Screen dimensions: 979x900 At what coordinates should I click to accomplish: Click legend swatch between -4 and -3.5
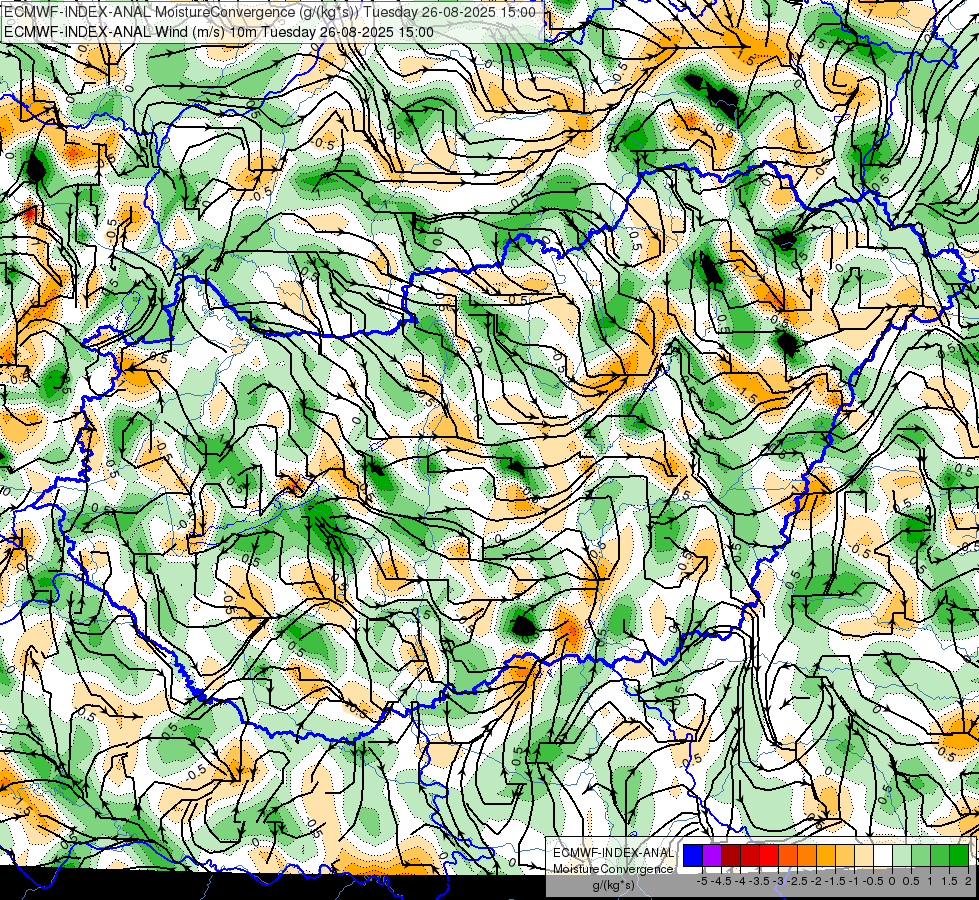click(x=750, y=855)
